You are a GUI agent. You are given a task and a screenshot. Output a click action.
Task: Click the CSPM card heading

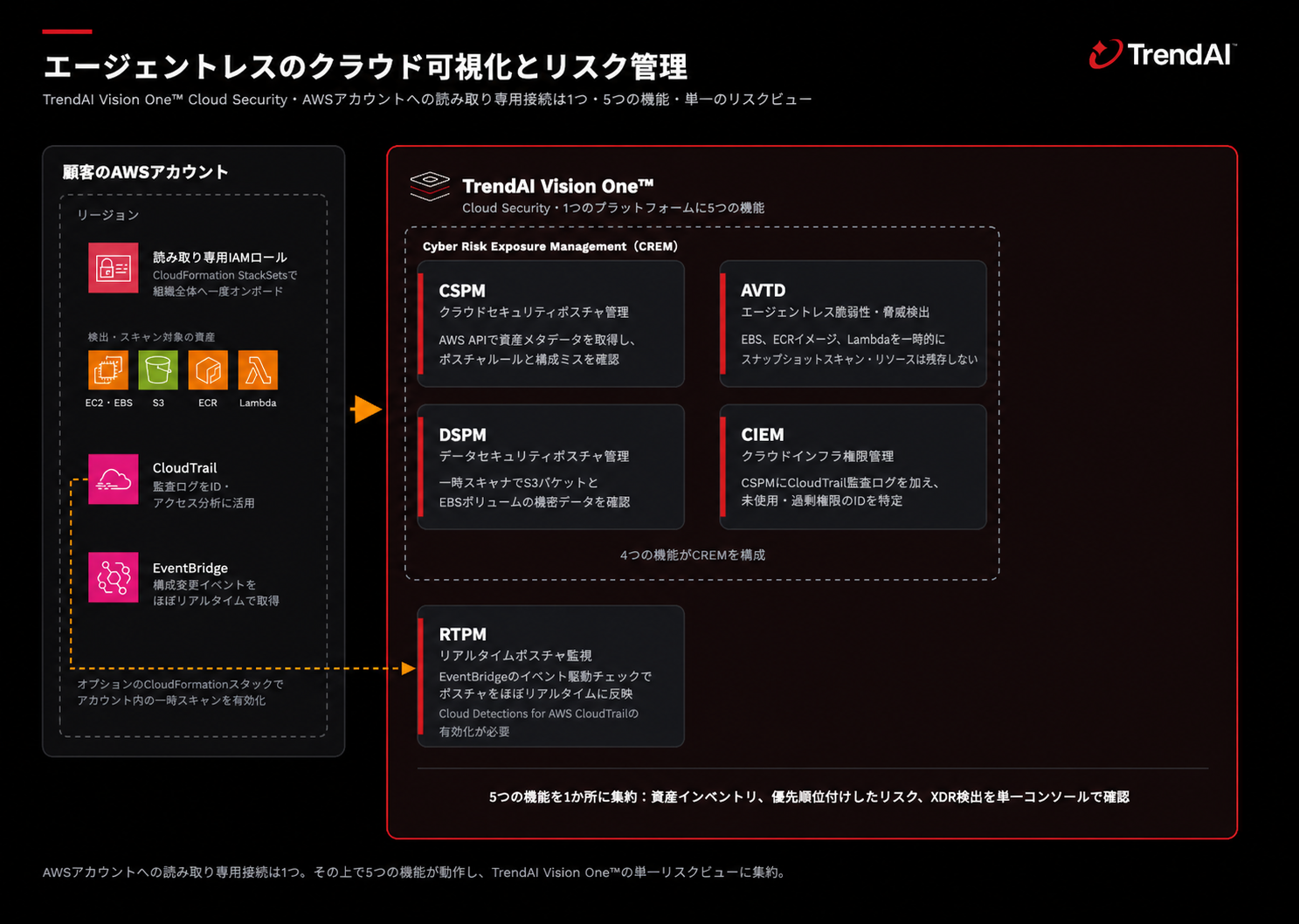[x=462, y=291]
